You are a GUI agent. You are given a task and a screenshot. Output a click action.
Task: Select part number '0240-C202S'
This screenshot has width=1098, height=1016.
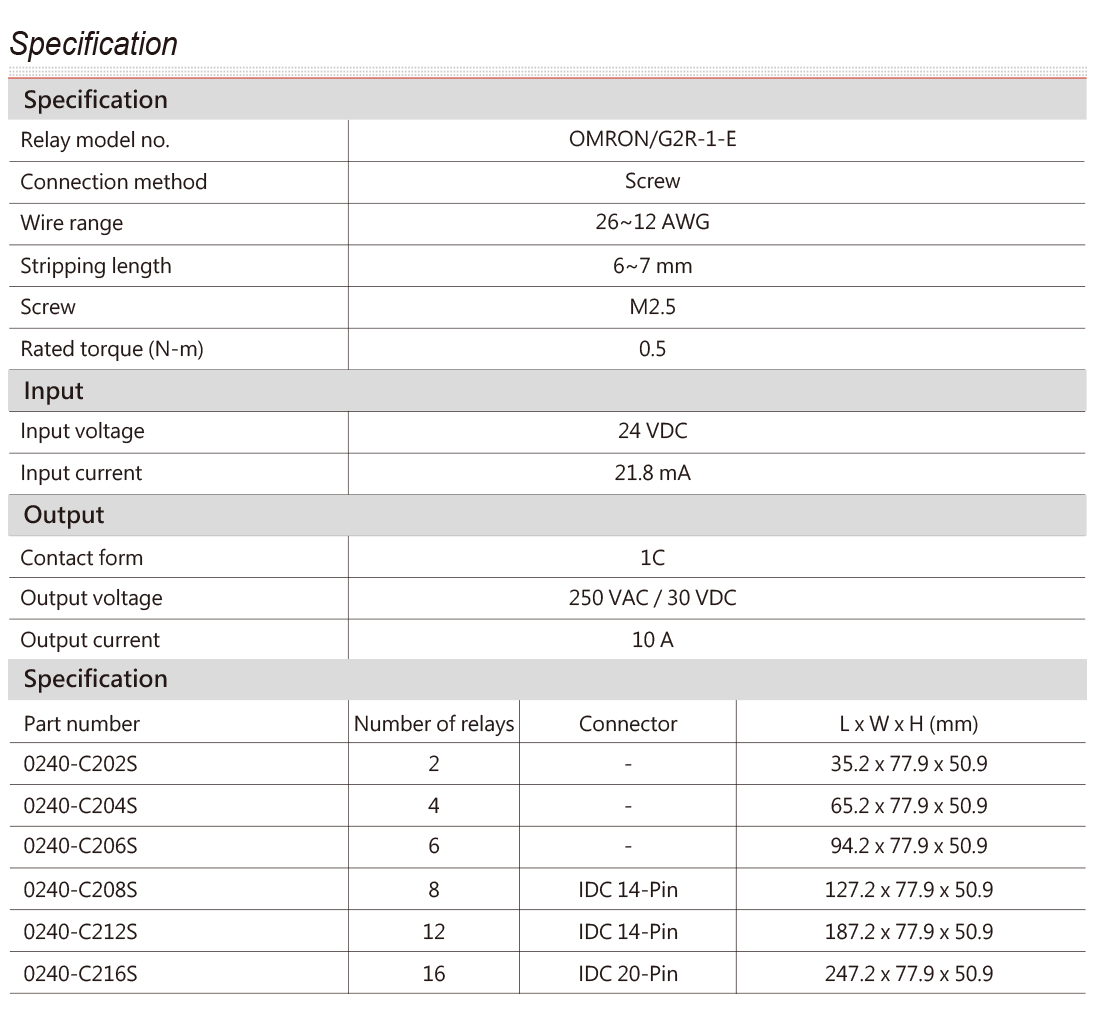pyautogui.click(x=81, y=764)
